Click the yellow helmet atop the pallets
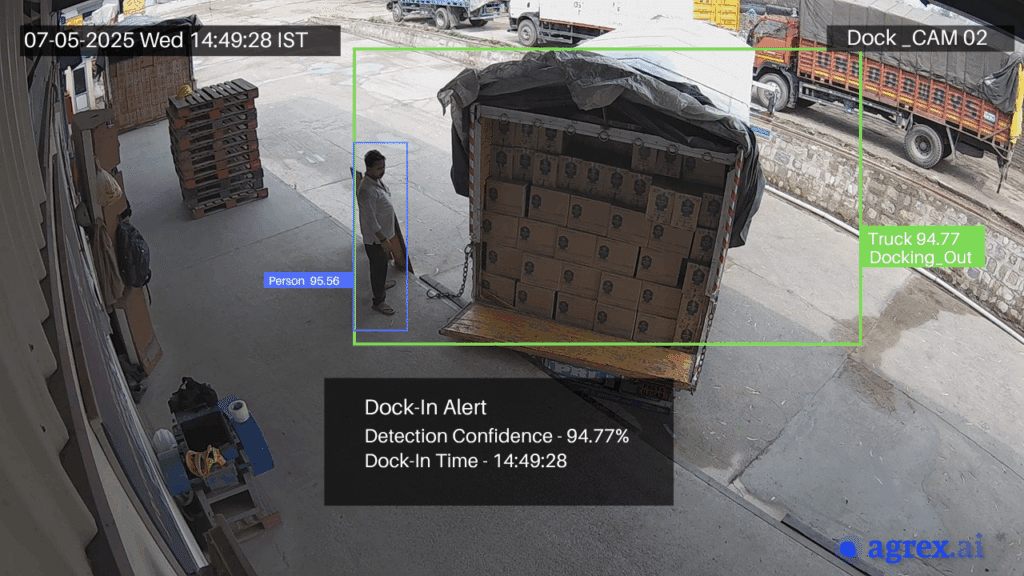 tap(184, 91)
